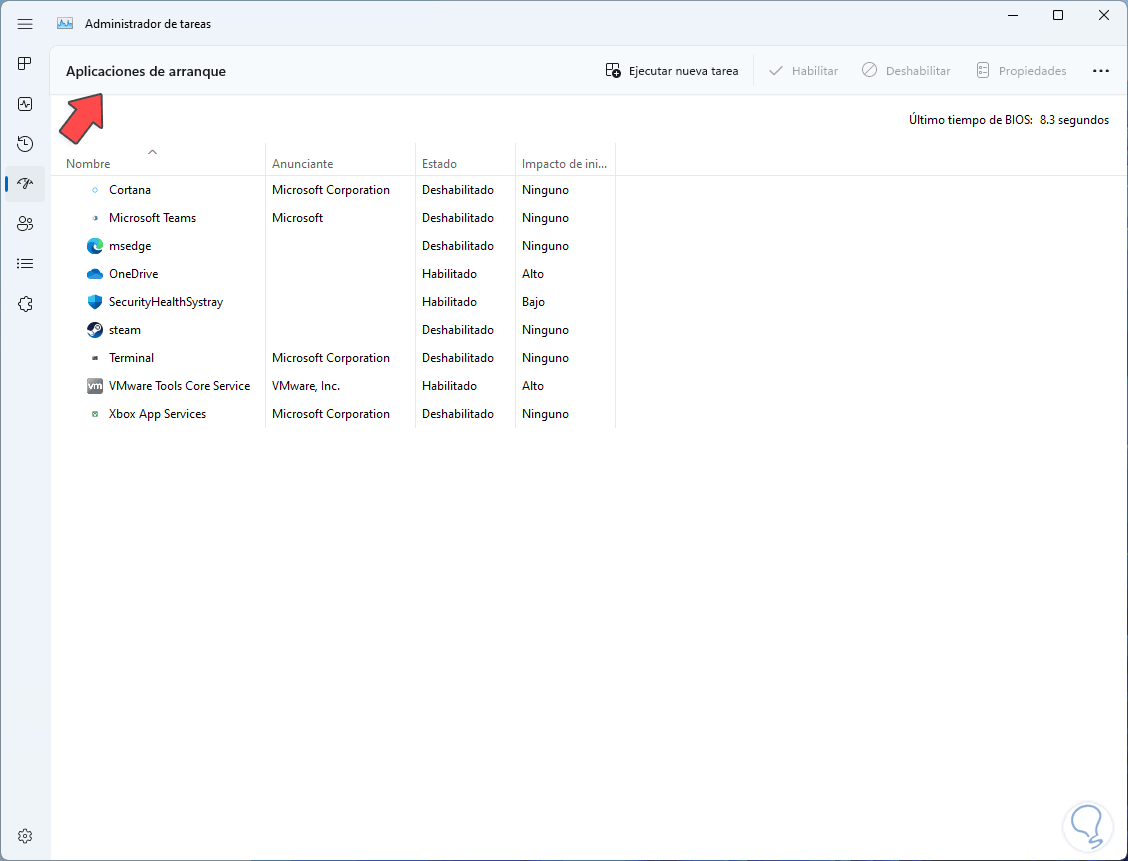1128x861 pixels.
Task: Click VMware, Inc. publisher cell
Action: 306,386
